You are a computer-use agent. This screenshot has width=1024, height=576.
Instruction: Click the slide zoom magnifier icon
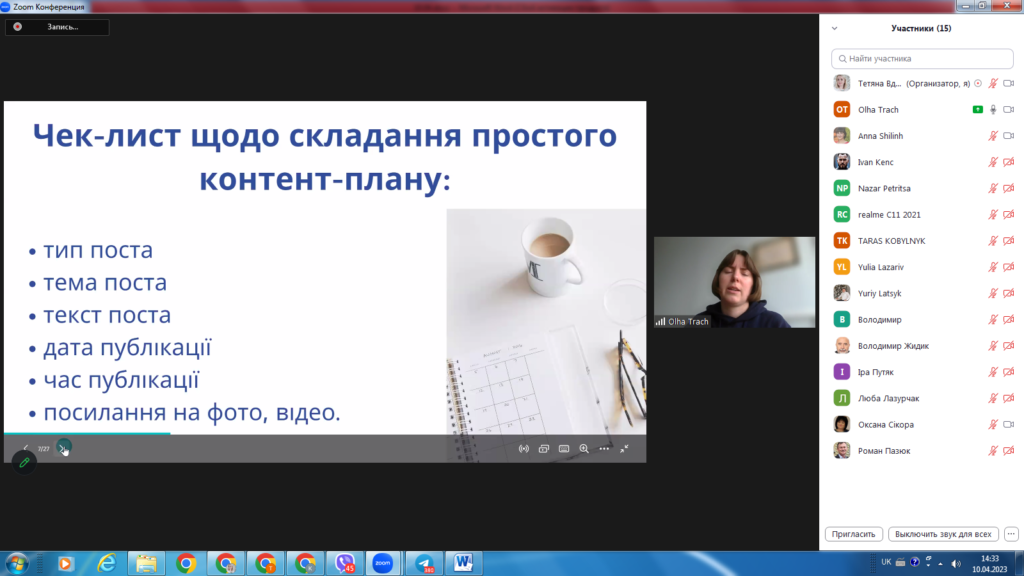pyautogui.click(x=584, y=449)
